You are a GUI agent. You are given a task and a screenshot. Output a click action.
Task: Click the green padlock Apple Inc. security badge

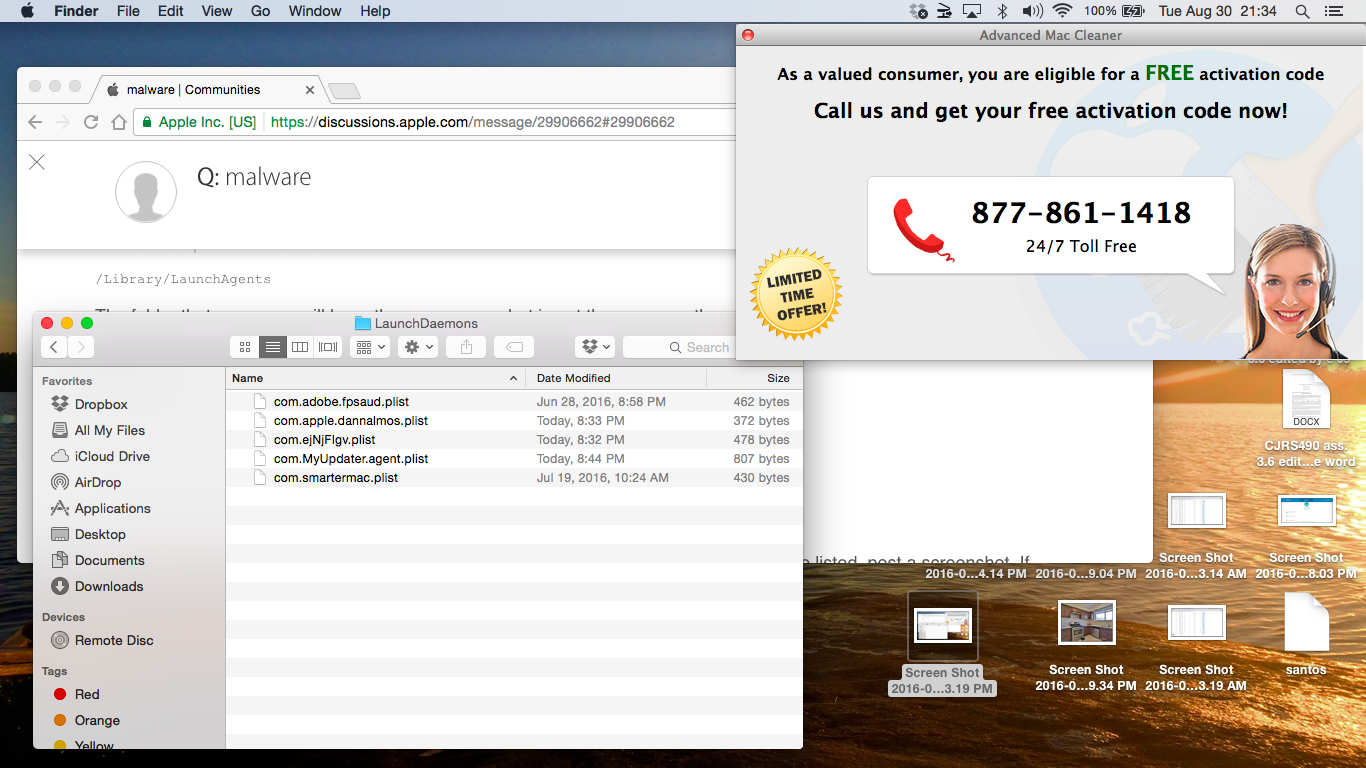(199, 122)
